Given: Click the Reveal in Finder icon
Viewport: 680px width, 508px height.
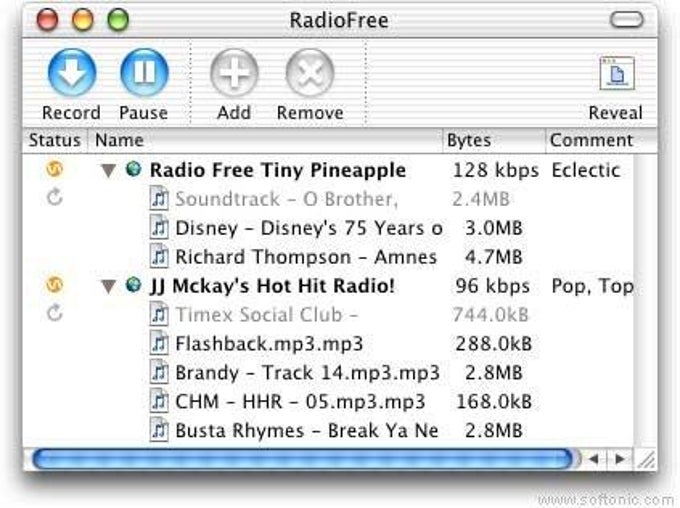Looking at the screenshot, I should tap(617, 73).
